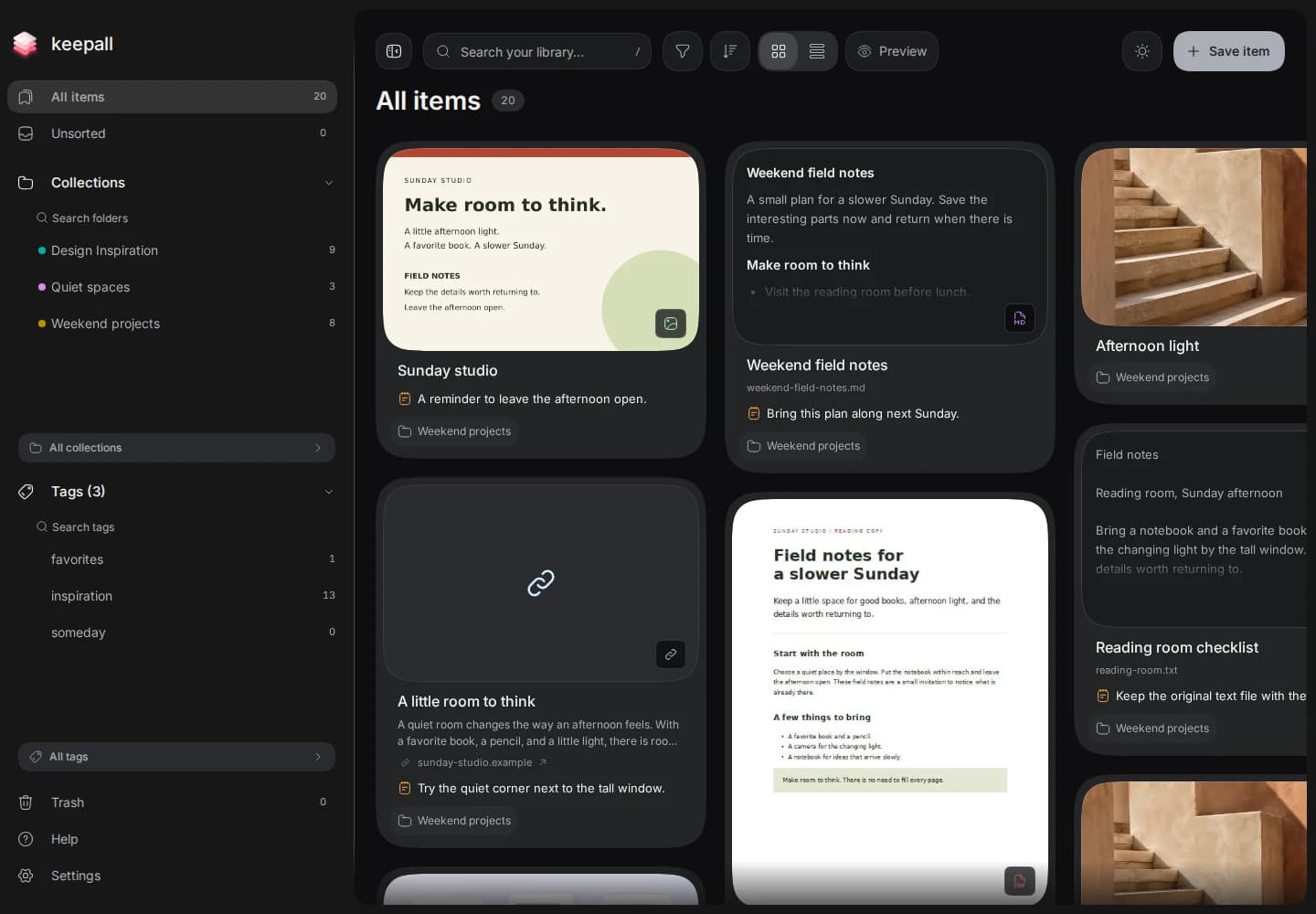Open Reading room checklist title
The image size is (1316, 914).
1177,647
